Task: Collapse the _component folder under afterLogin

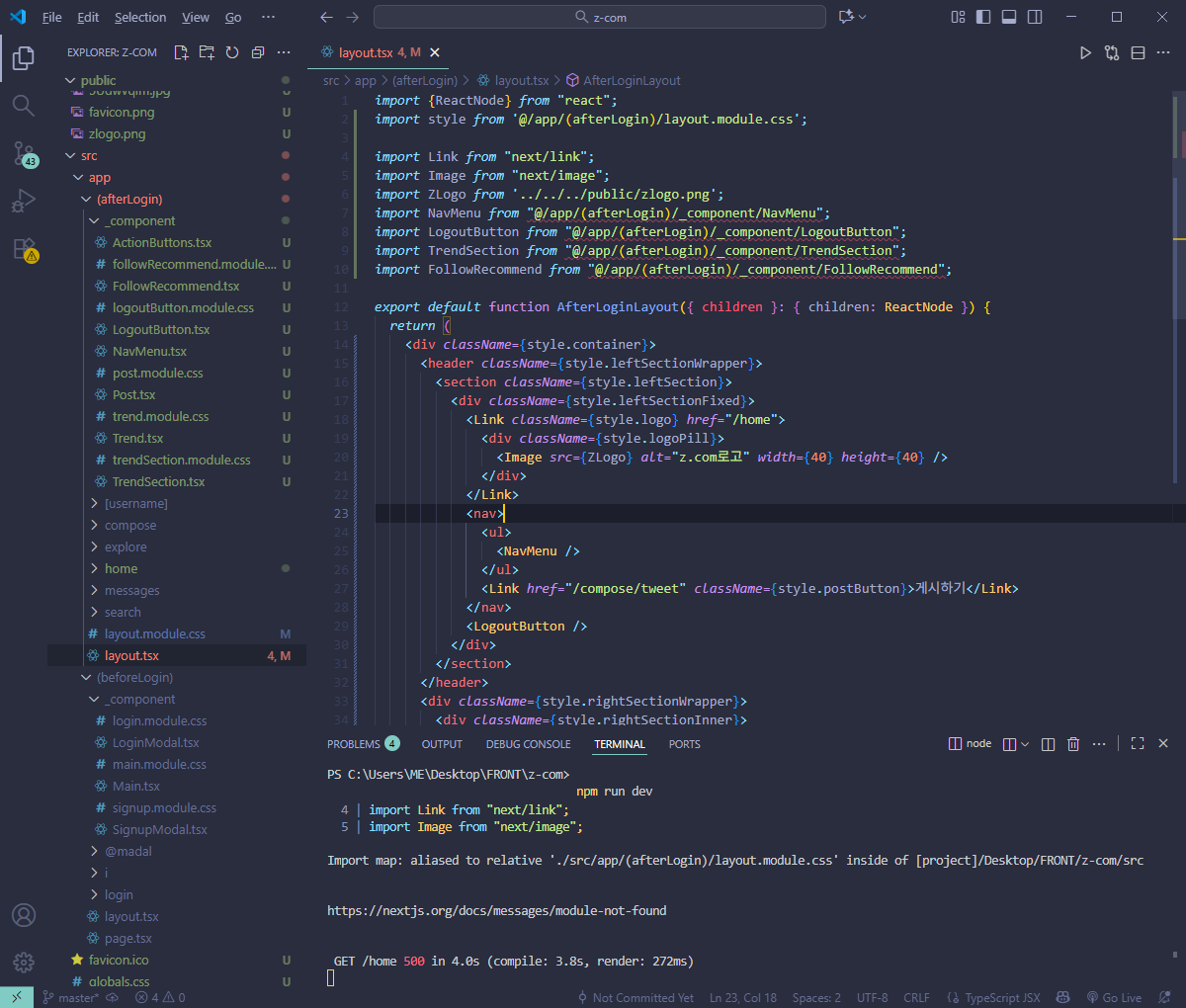Action: [x=176, y=220]
